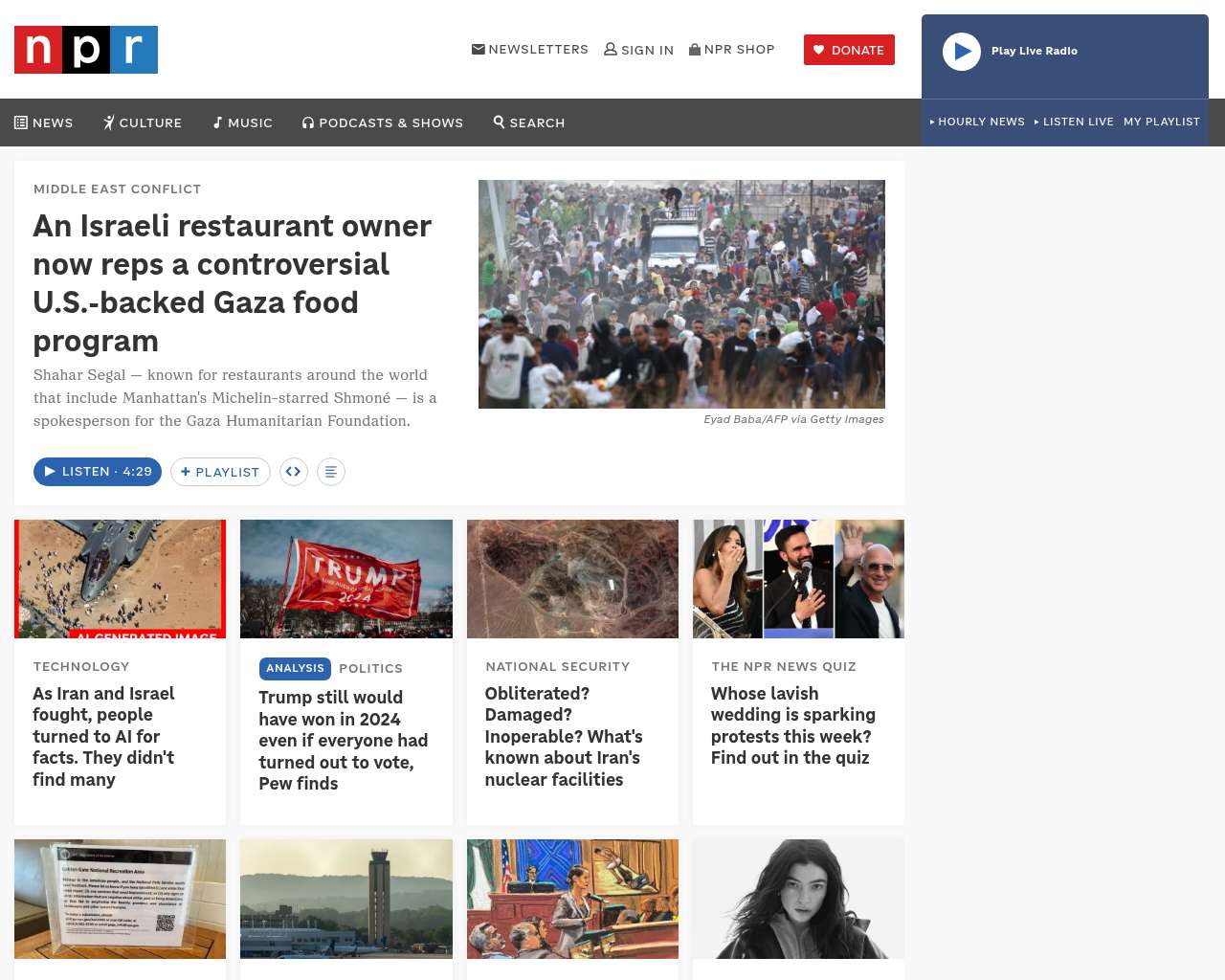The height and width of the screenshot is (980, 1225).
Task: Play Live Radio with the play button
Action: tap(962, 52)
